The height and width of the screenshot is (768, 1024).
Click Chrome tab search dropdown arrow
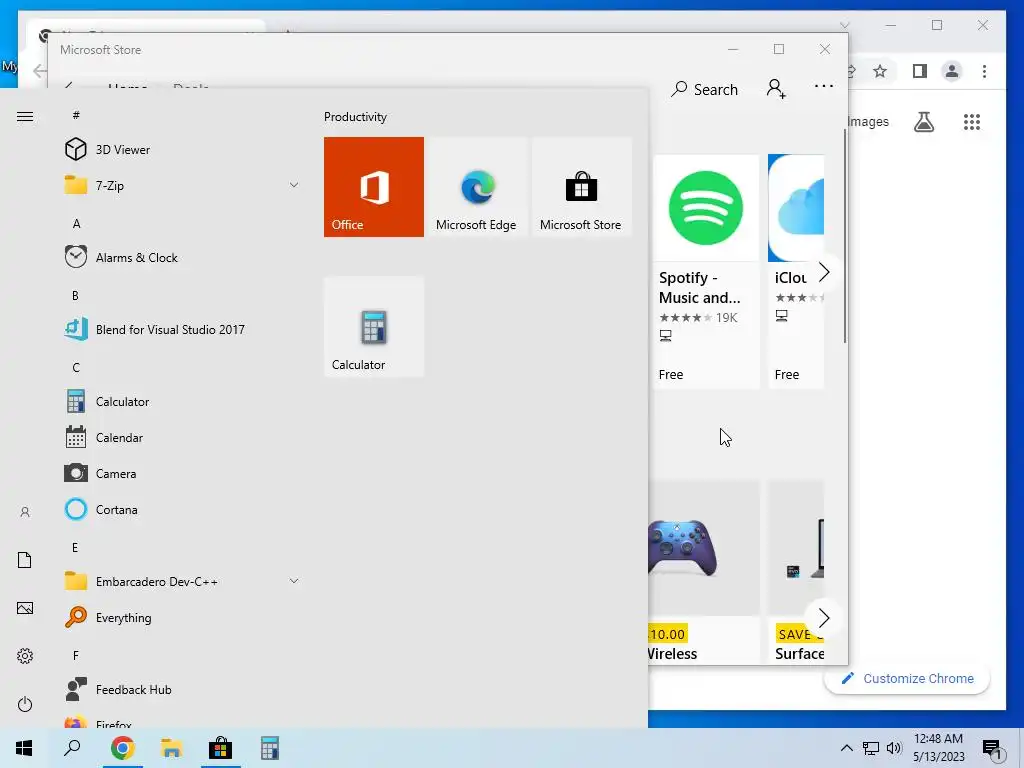coord(844,25)
